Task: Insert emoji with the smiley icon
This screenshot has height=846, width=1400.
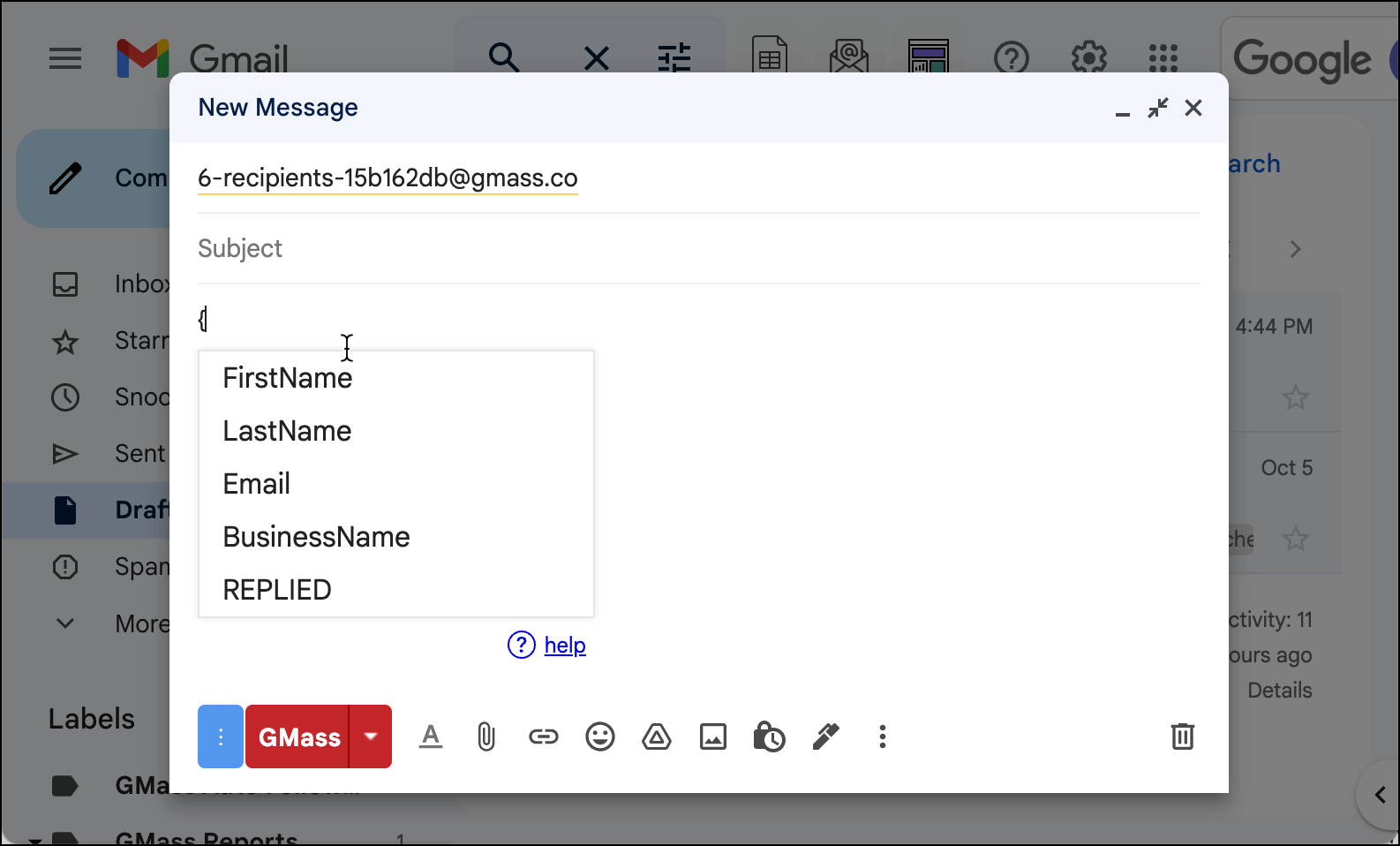Action: [x=600, y=736]
